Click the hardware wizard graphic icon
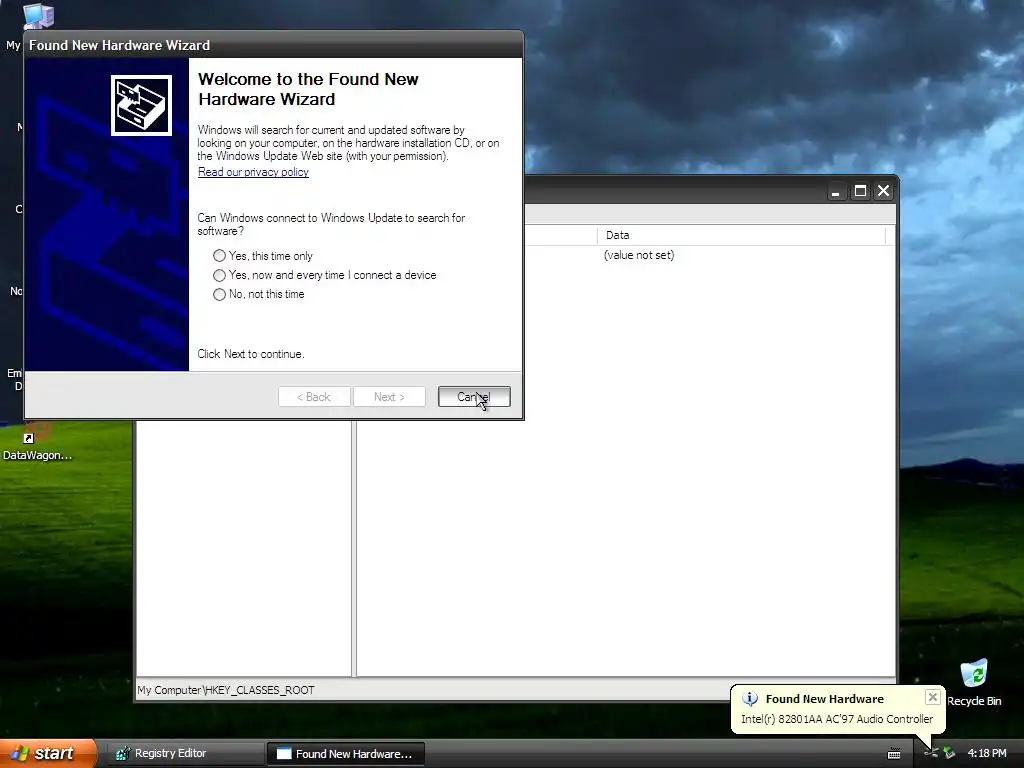This screenshot has width=1024, height=768. tap(141, 105)
